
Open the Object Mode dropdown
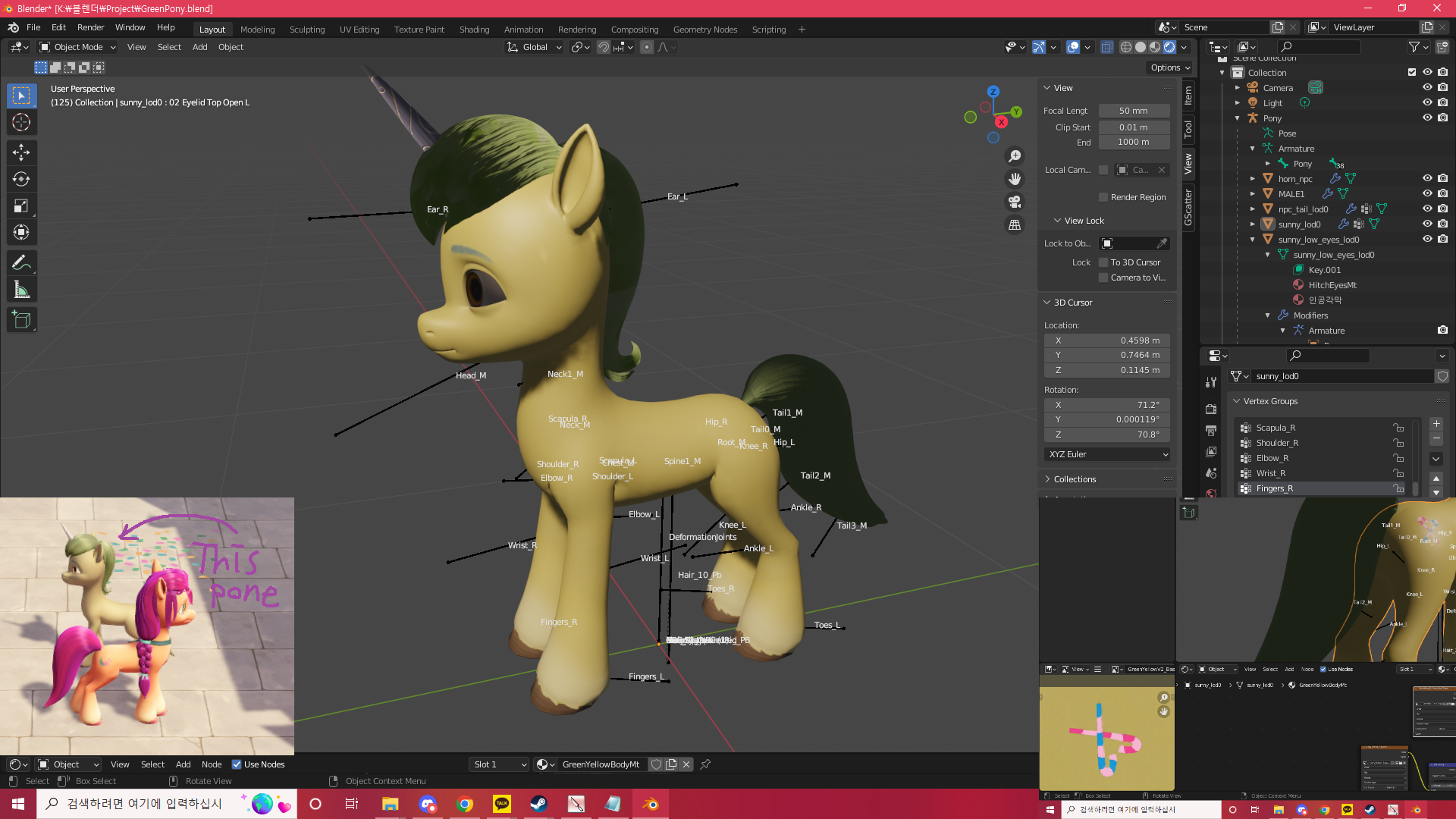78,47
